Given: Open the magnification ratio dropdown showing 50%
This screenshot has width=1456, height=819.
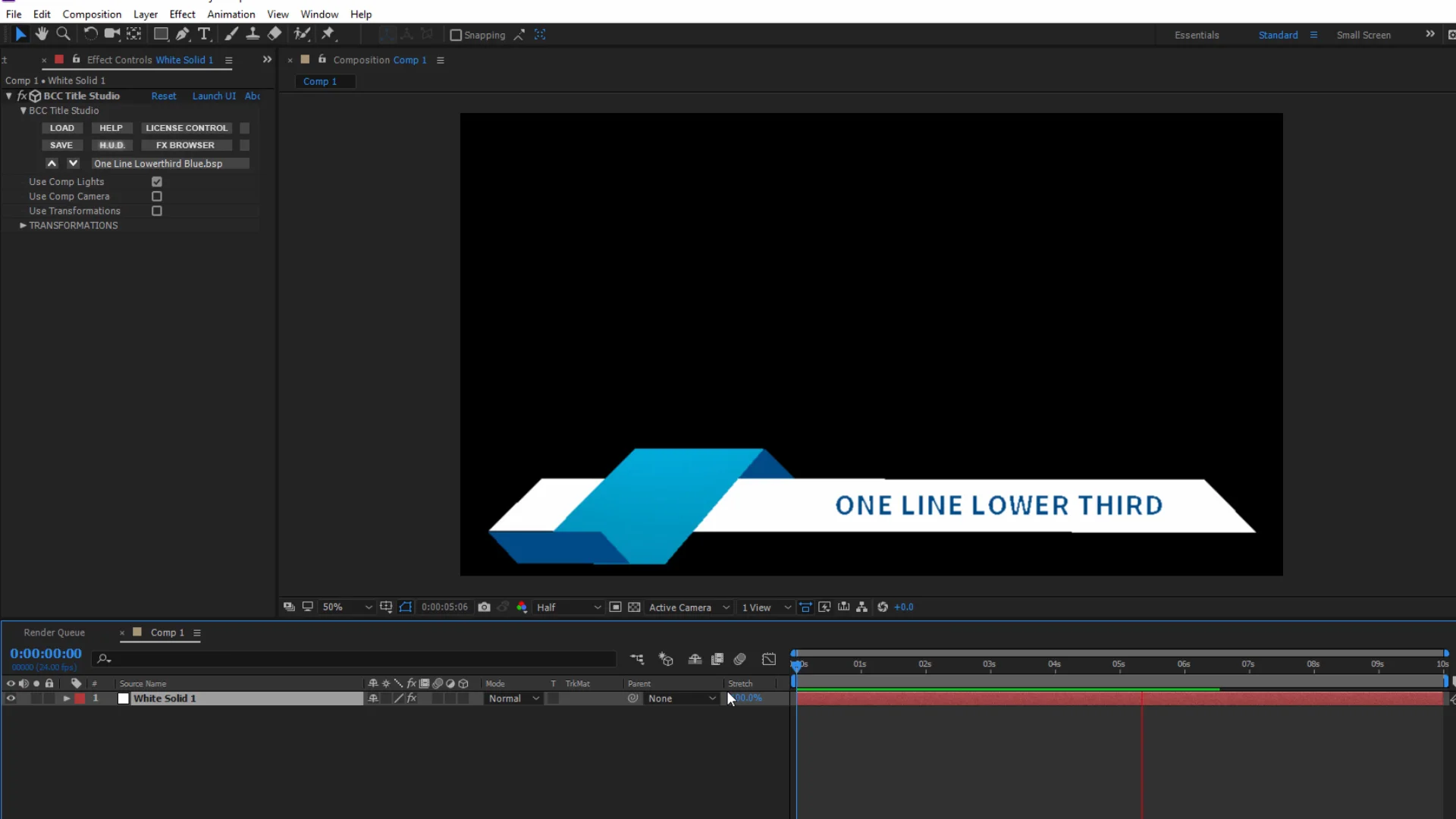Looking at the screenshot, I should pos(347,607).
